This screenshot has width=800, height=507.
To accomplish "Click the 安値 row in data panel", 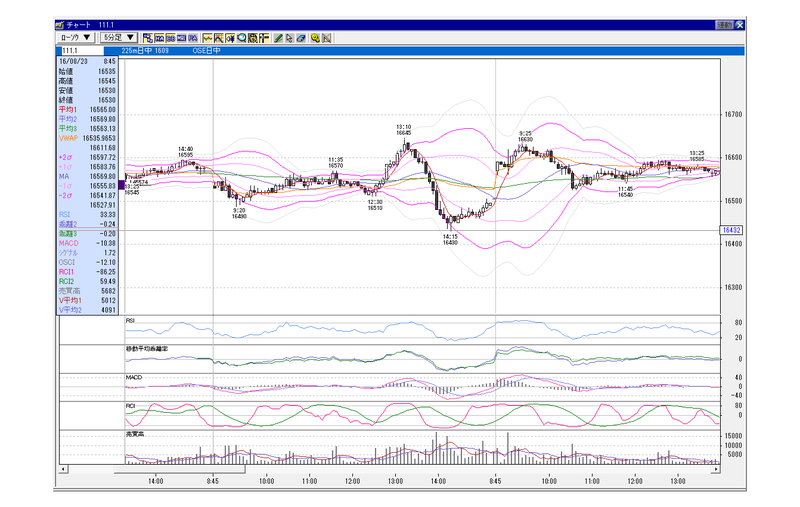I will tap(87, 90).
